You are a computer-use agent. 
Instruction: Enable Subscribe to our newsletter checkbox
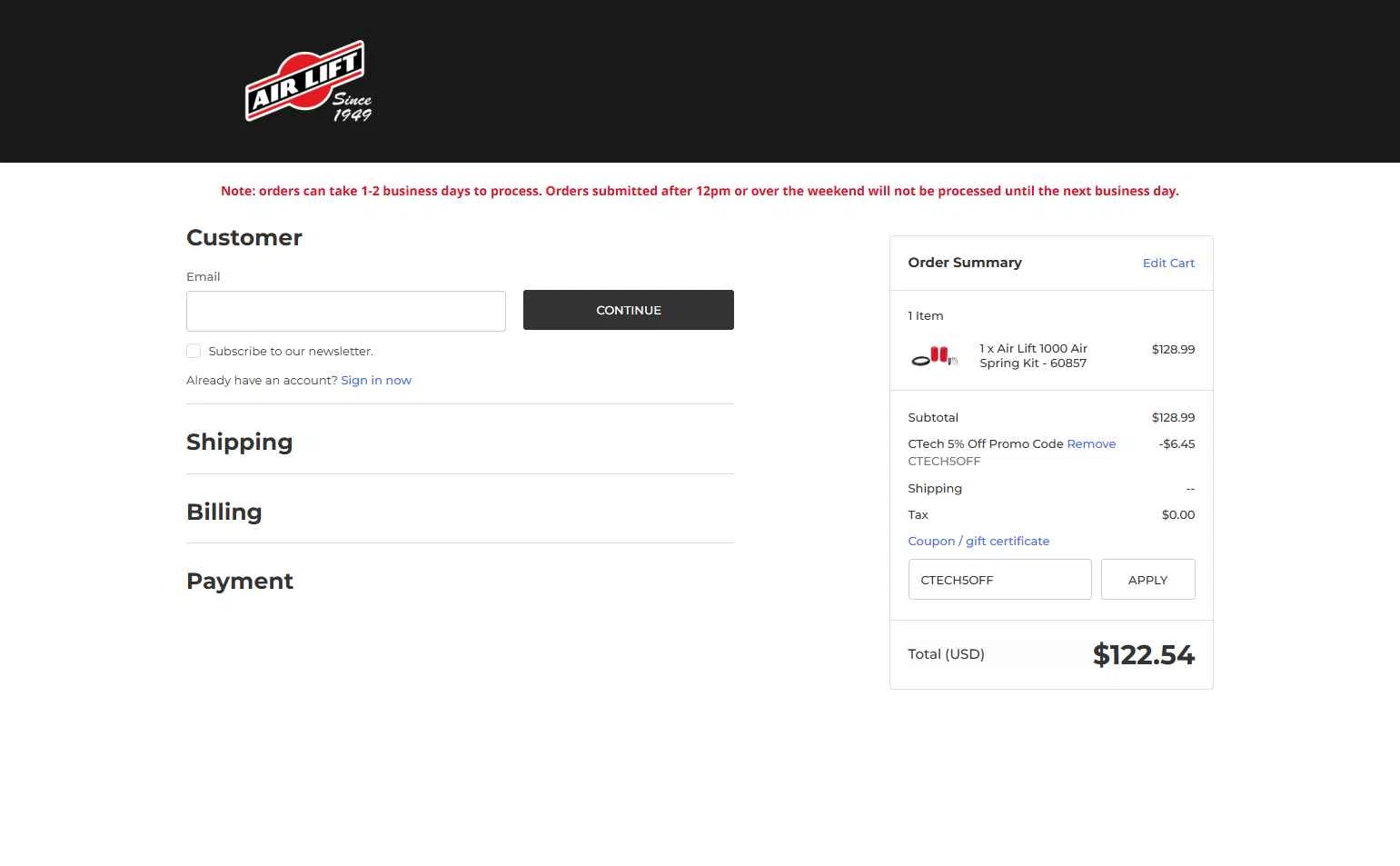194,351
